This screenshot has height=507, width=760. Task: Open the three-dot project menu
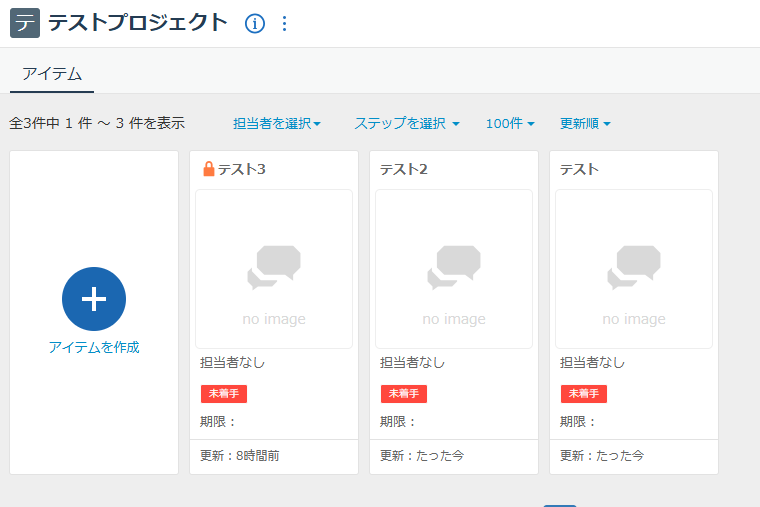point(285,23)
